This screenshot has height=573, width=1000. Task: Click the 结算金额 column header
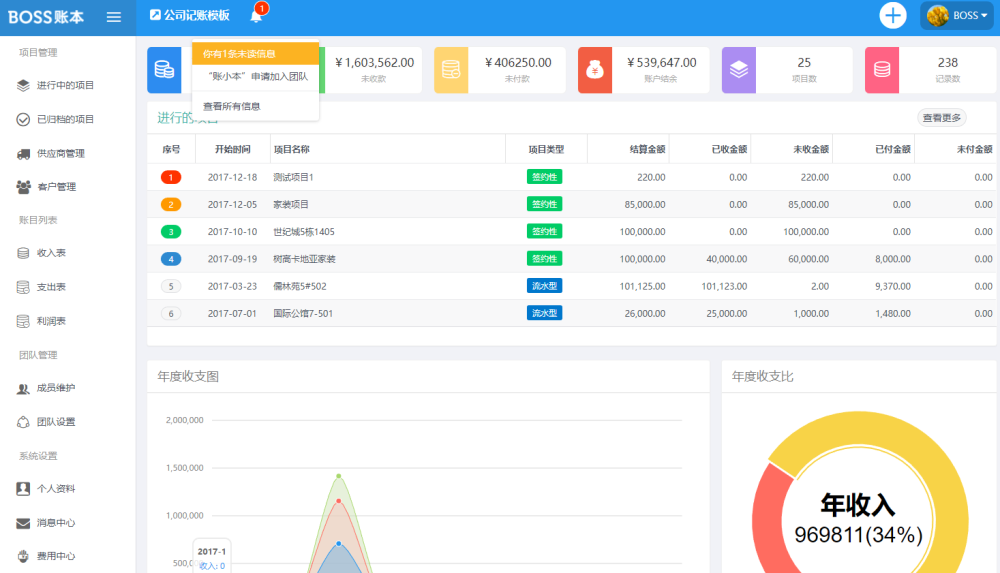pos(647,149)
